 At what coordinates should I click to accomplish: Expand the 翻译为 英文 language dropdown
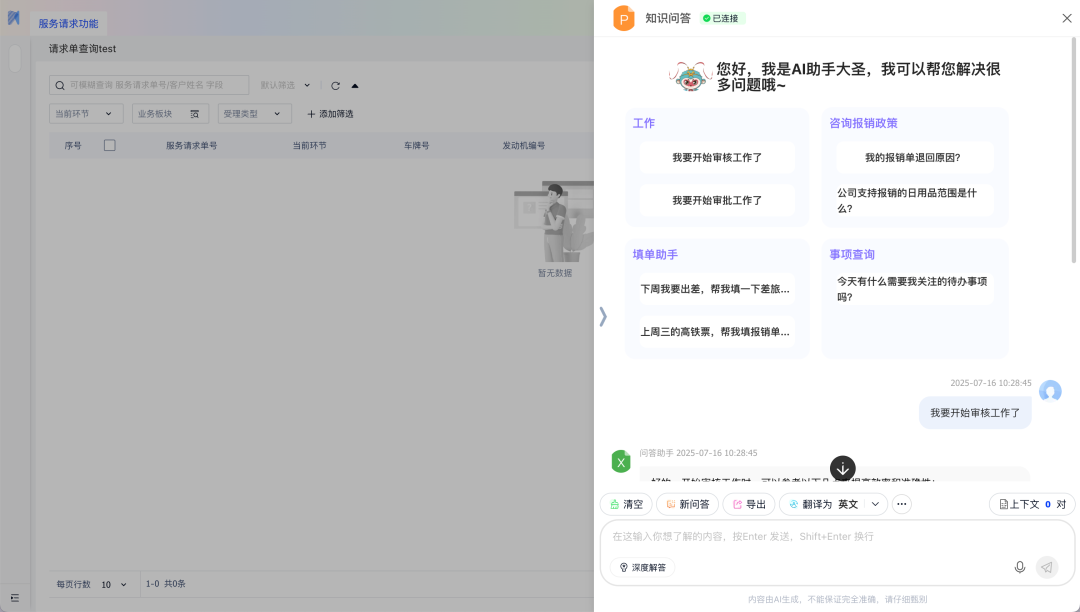tap(875, 504)
